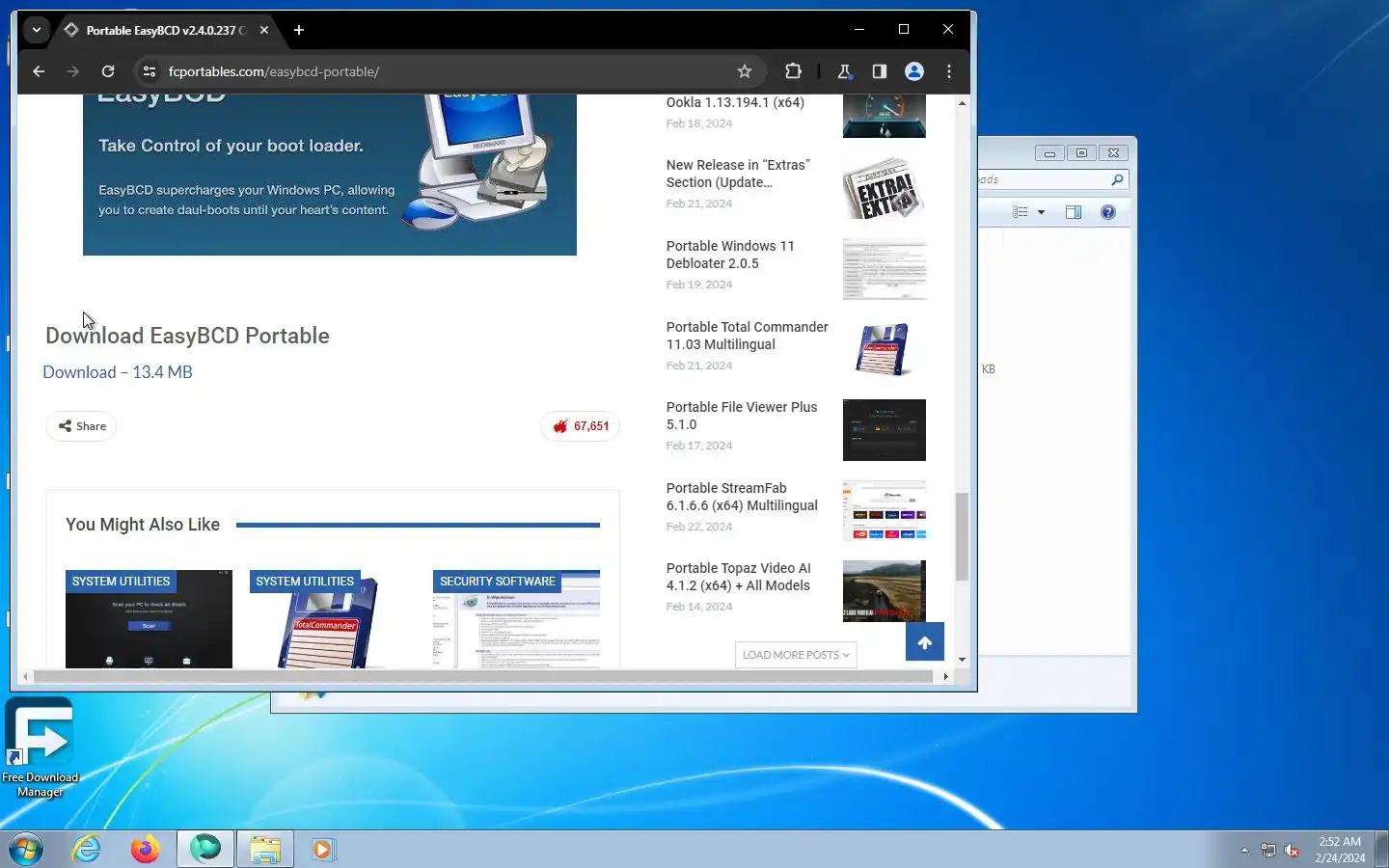
Task: Open Portable Windows 11 Debloater 2.0.5 post
Action: (x=730, y=255)
